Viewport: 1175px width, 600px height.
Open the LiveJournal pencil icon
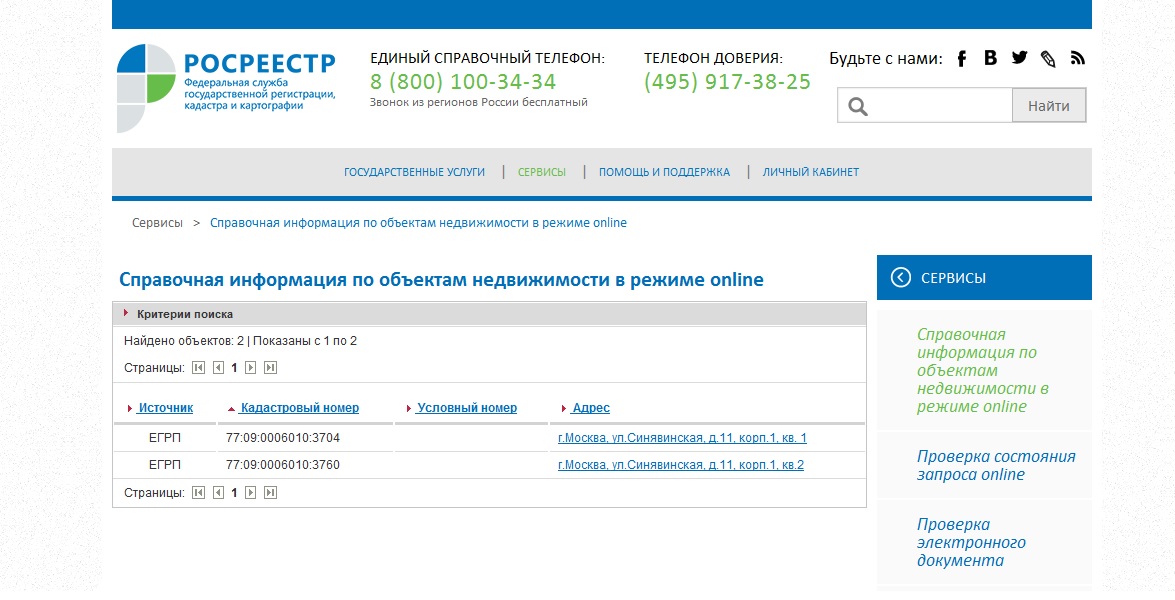coord(1048,58)
